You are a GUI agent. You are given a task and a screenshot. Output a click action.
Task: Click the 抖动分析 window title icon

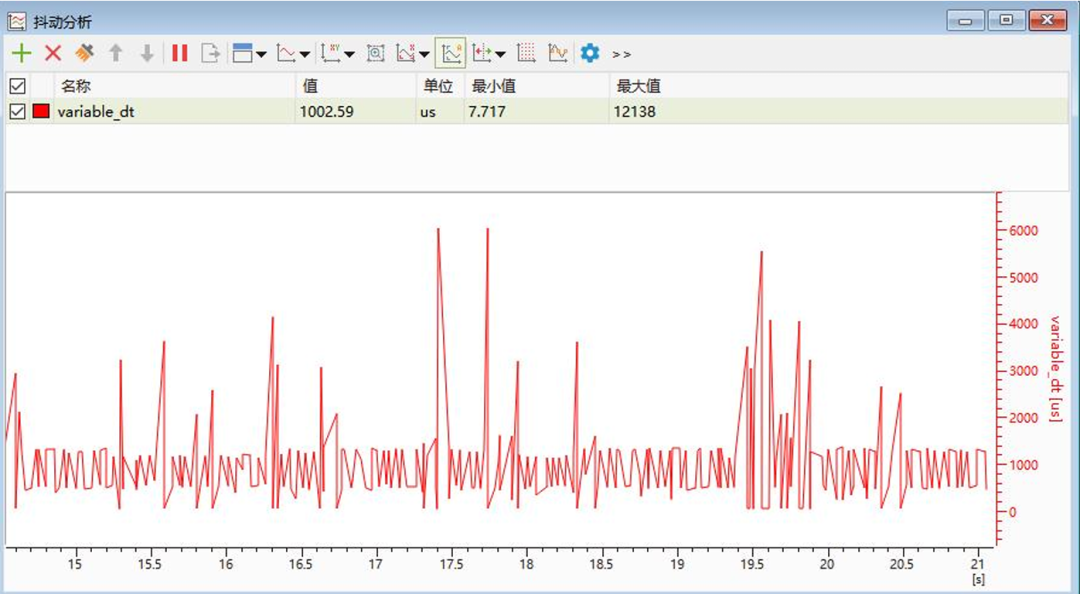click(x=17, y=21)
